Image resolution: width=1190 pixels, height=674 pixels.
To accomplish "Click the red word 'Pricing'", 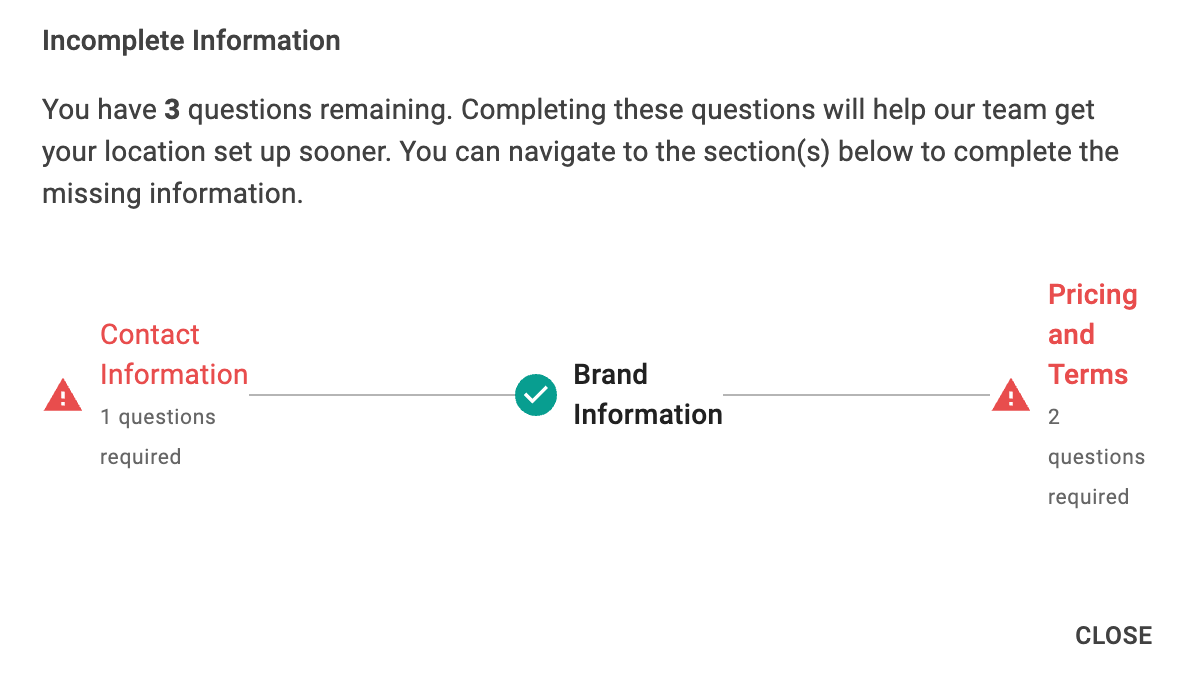I will 1092,294.
